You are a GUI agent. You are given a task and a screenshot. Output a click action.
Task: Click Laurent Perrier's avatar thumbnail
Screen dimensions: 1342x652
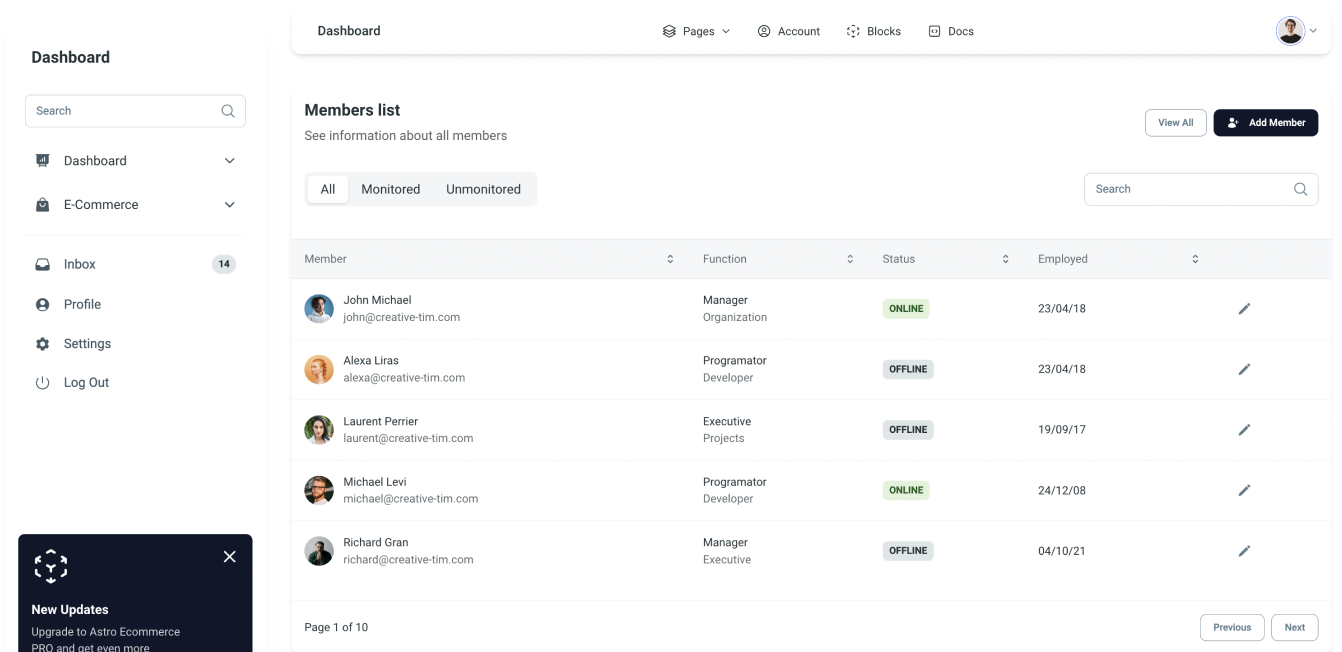[x=319, y=430]
